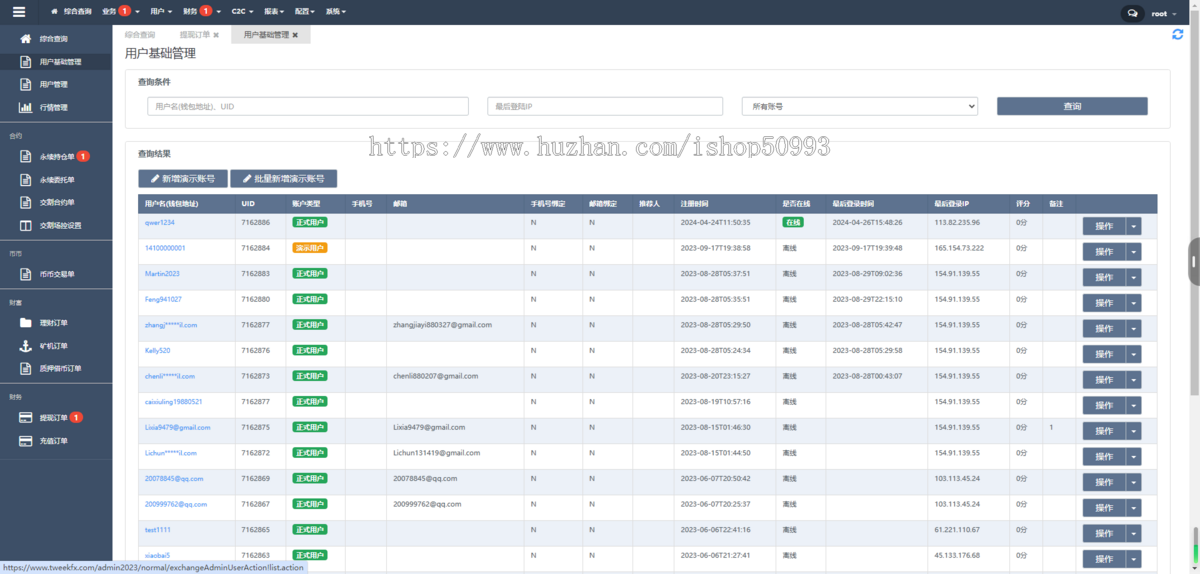This screenshot has height=574, width=1200.
Task: Click the green 在线 status badge
Action: pos(793,222)
